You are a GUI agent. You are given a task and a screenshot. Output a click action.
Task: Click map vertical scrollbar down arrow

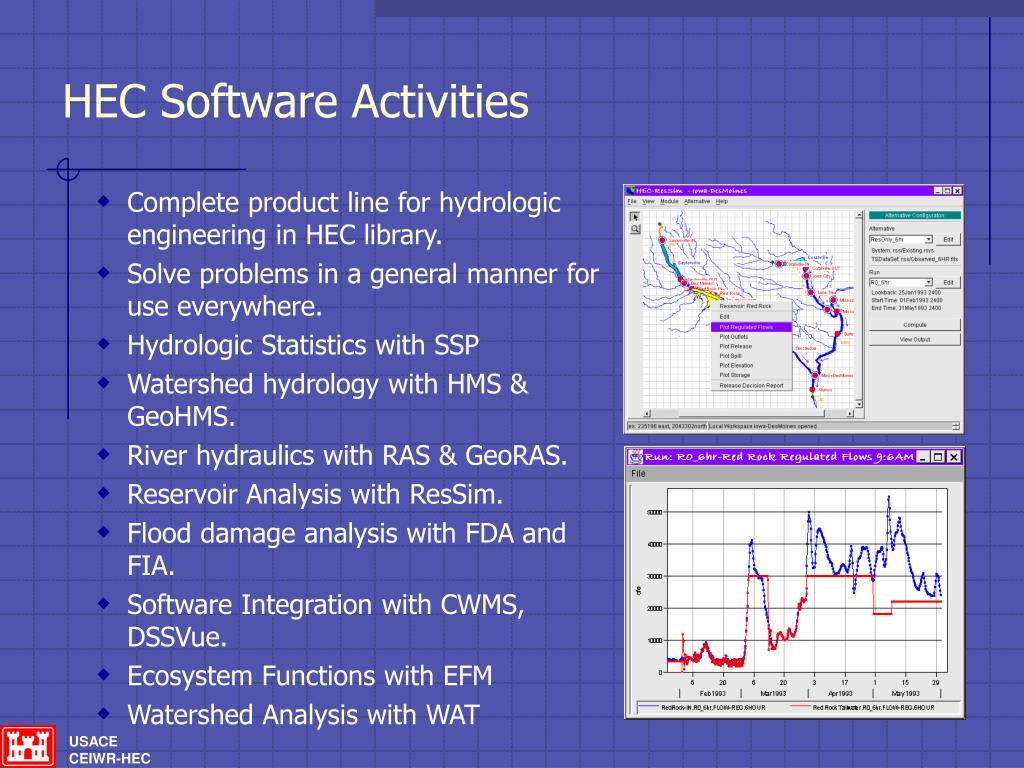859,404
